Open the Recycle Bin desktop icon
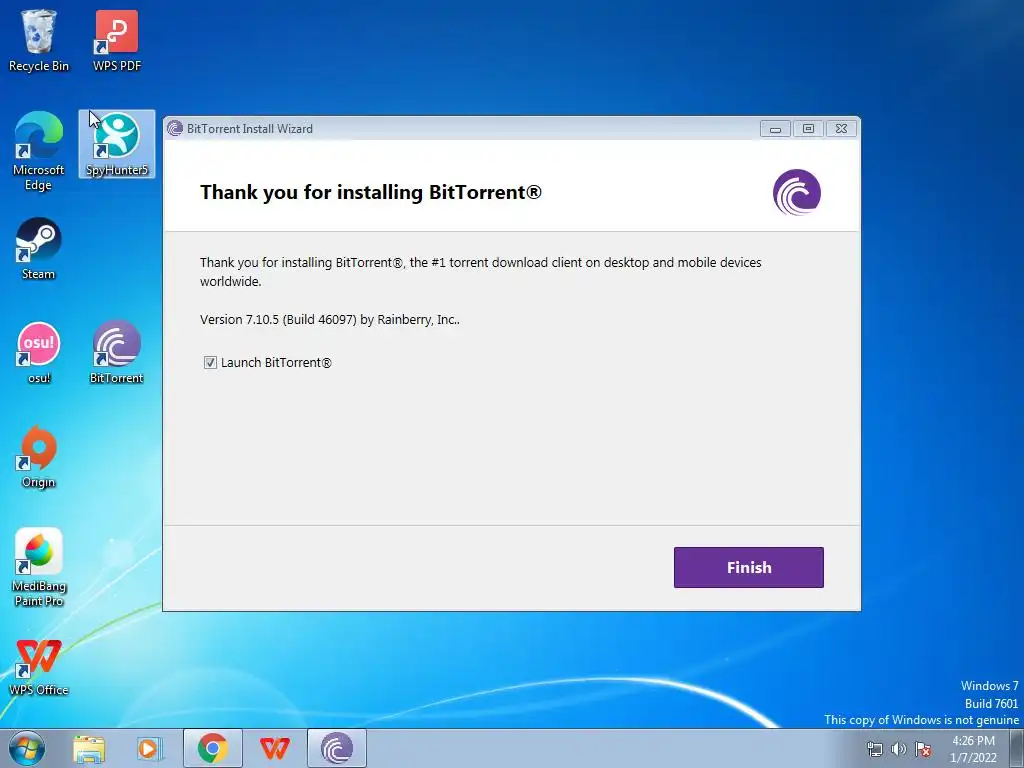Screen dimensions: 1024x768 click(39, 40)
